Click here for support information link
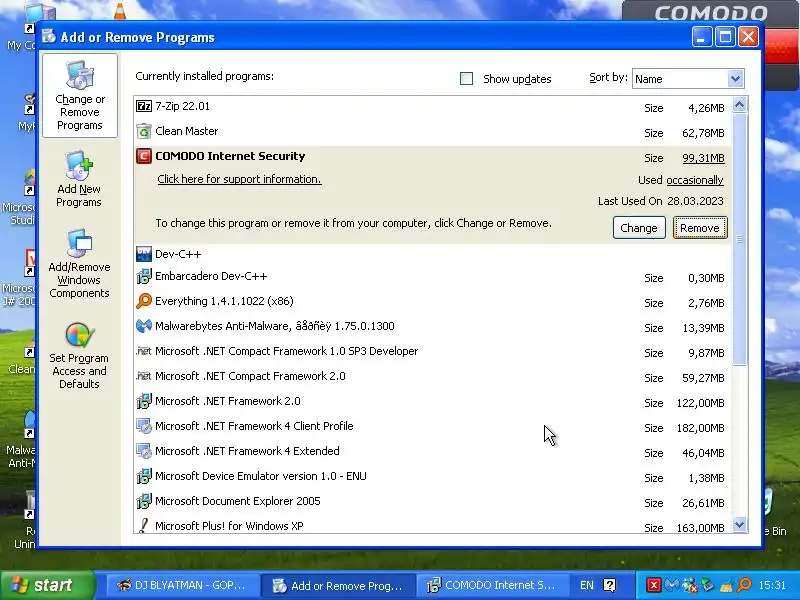Viewport: 800px width, 600px height. [x=239, y=179]
